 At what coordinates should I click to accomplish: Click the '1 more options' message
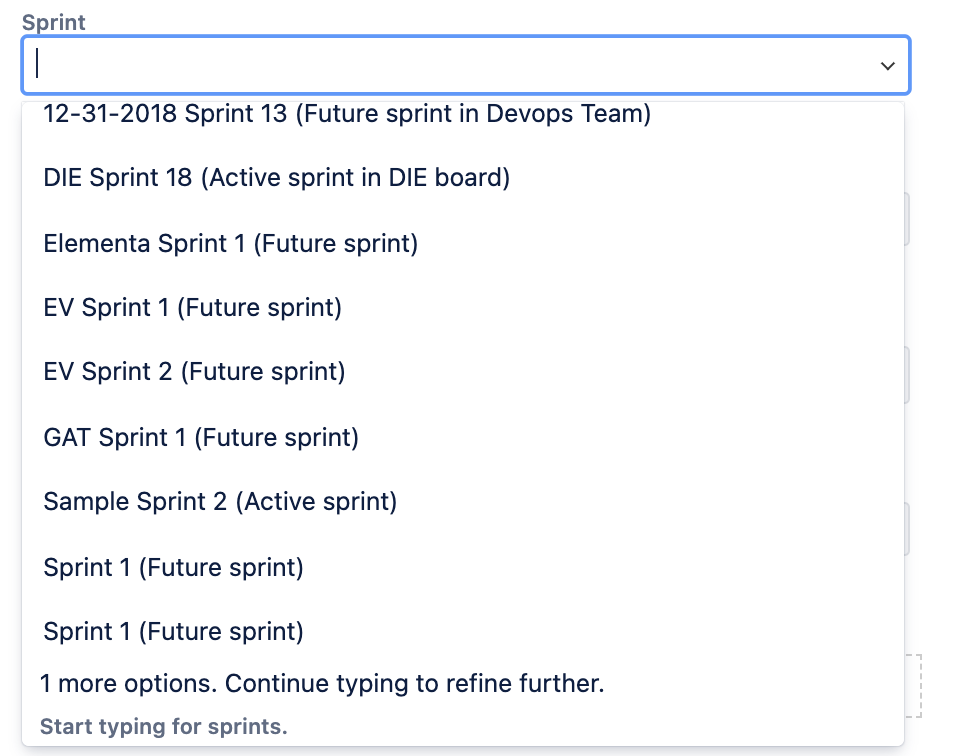tap(322, 684)
